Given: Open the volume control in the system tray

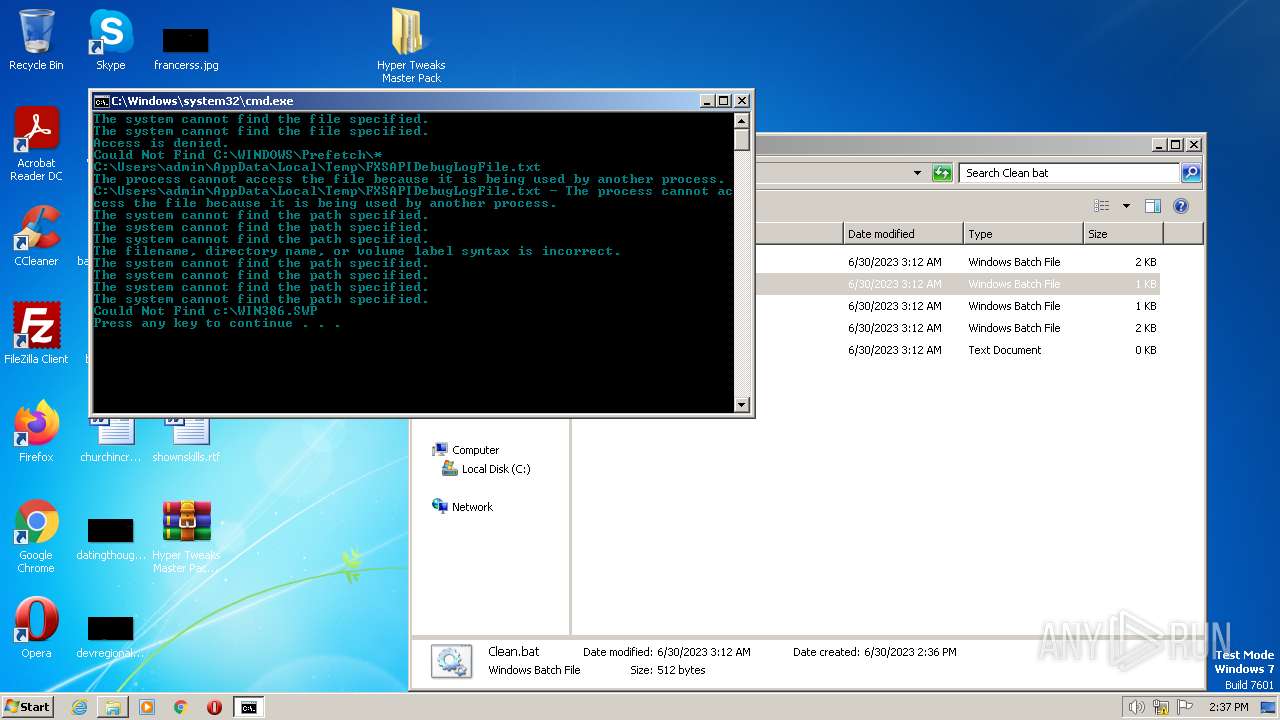Looking at the screenshot, I should [x=1136, y=707].
